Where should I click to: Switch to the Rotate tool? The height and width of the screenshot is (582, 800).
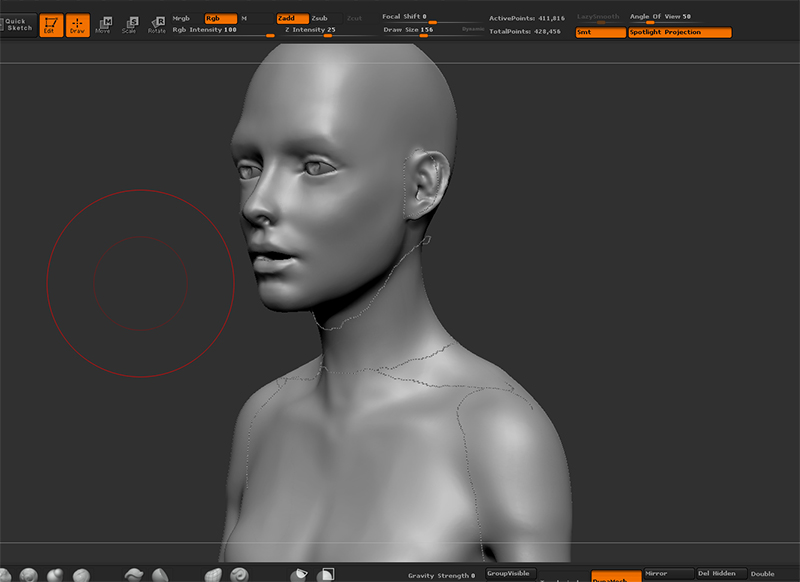click(x=157, y=25)
